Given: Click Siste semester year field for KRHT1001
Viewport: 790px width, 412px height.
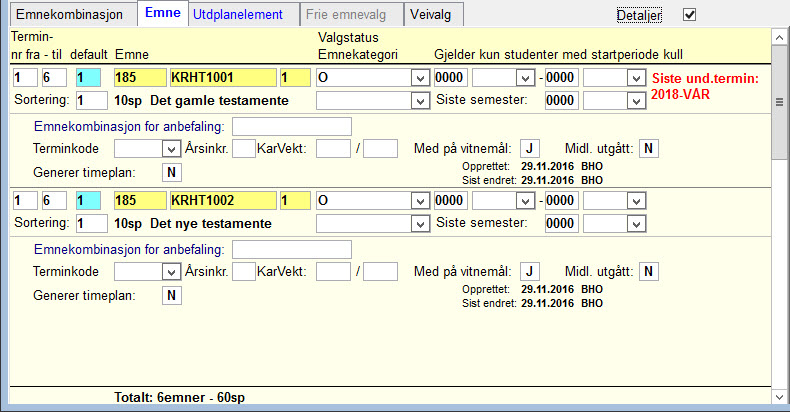Looking at the screenshot, I should (562, 101).
